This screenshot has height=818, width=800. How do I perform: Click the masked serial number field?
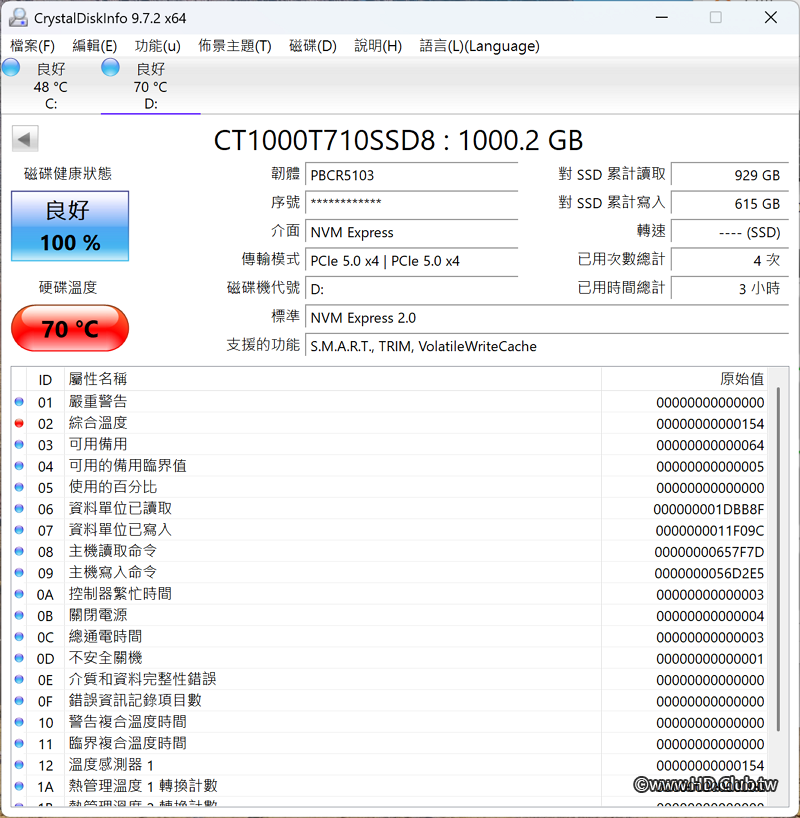[411, 203]
